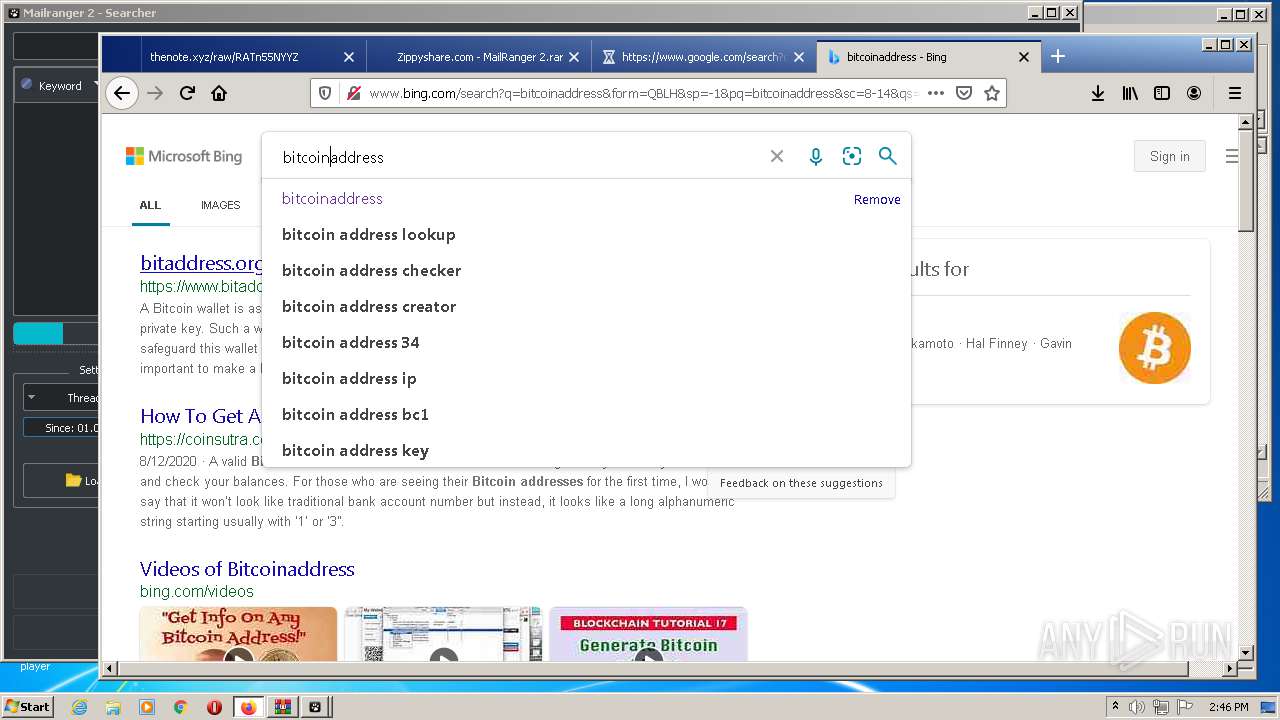Viewport: 1280px width, 720px height.
Task: Switch to Zippyshare.com MailRanger 2.rar tab
Action: pyautogui.click(x=479, y=57)
